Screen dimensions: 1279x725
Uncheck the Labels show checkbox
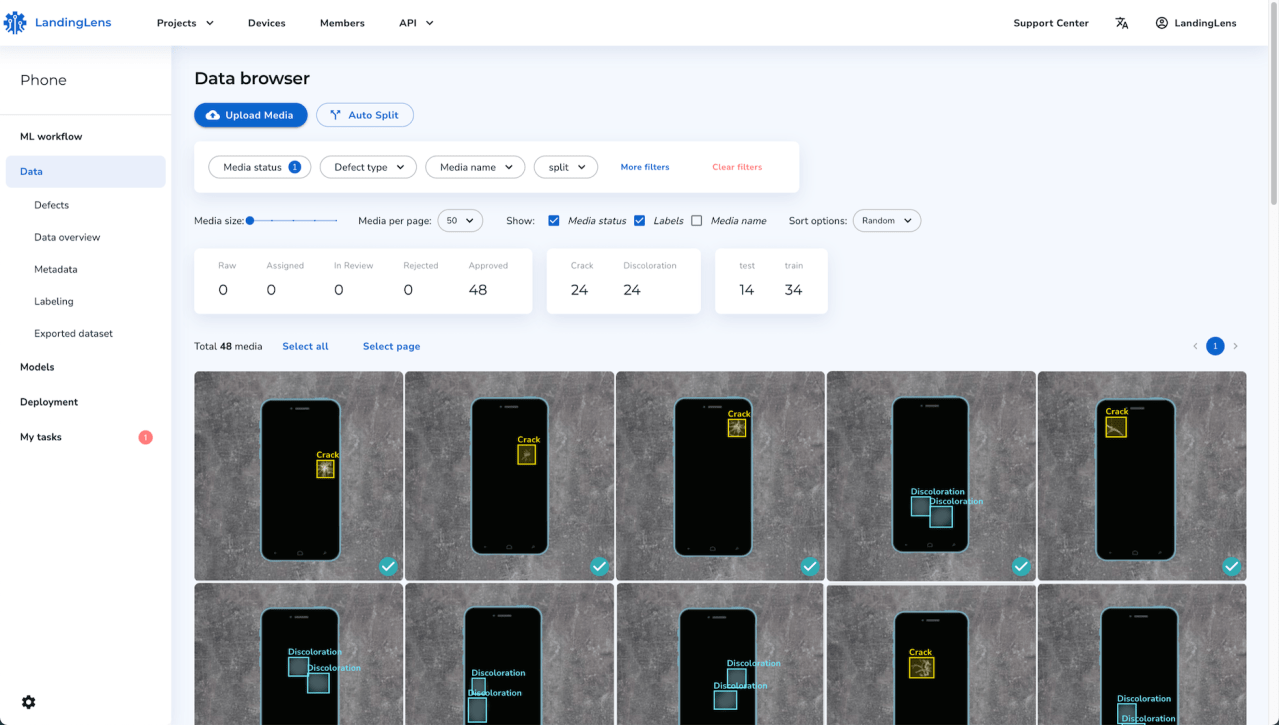pos(639,220)
